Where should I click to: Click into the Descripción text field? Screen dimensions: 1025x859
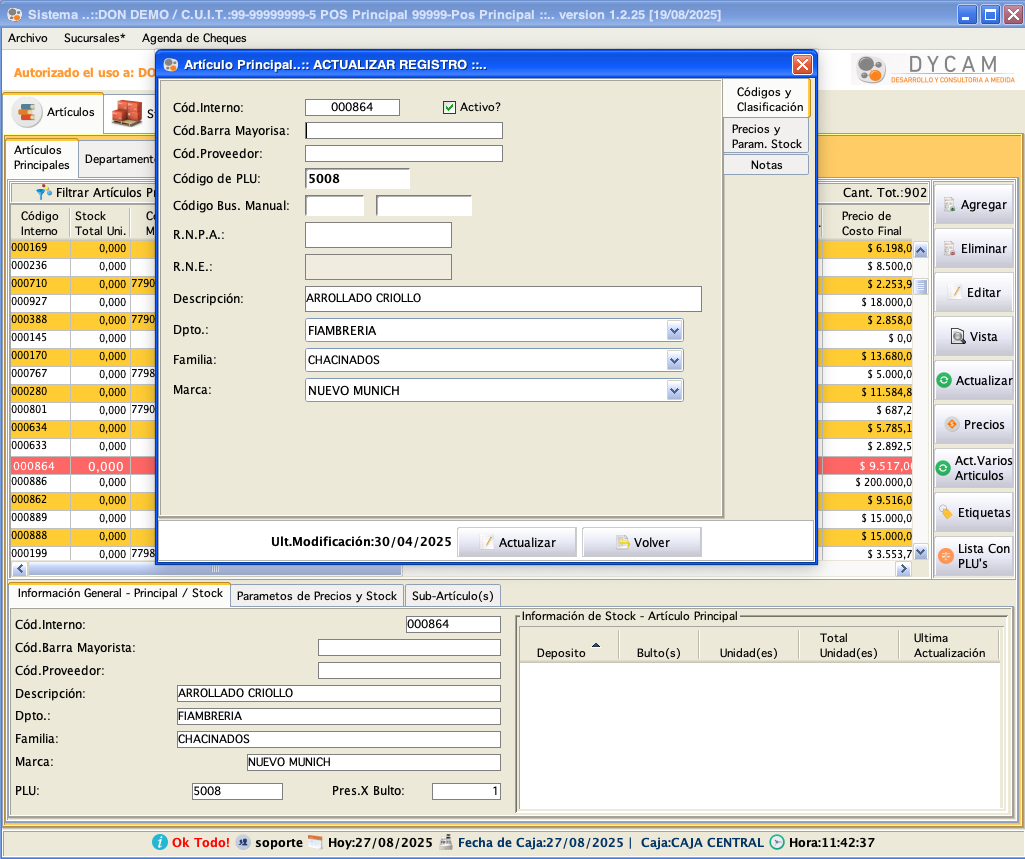point(502,298)
